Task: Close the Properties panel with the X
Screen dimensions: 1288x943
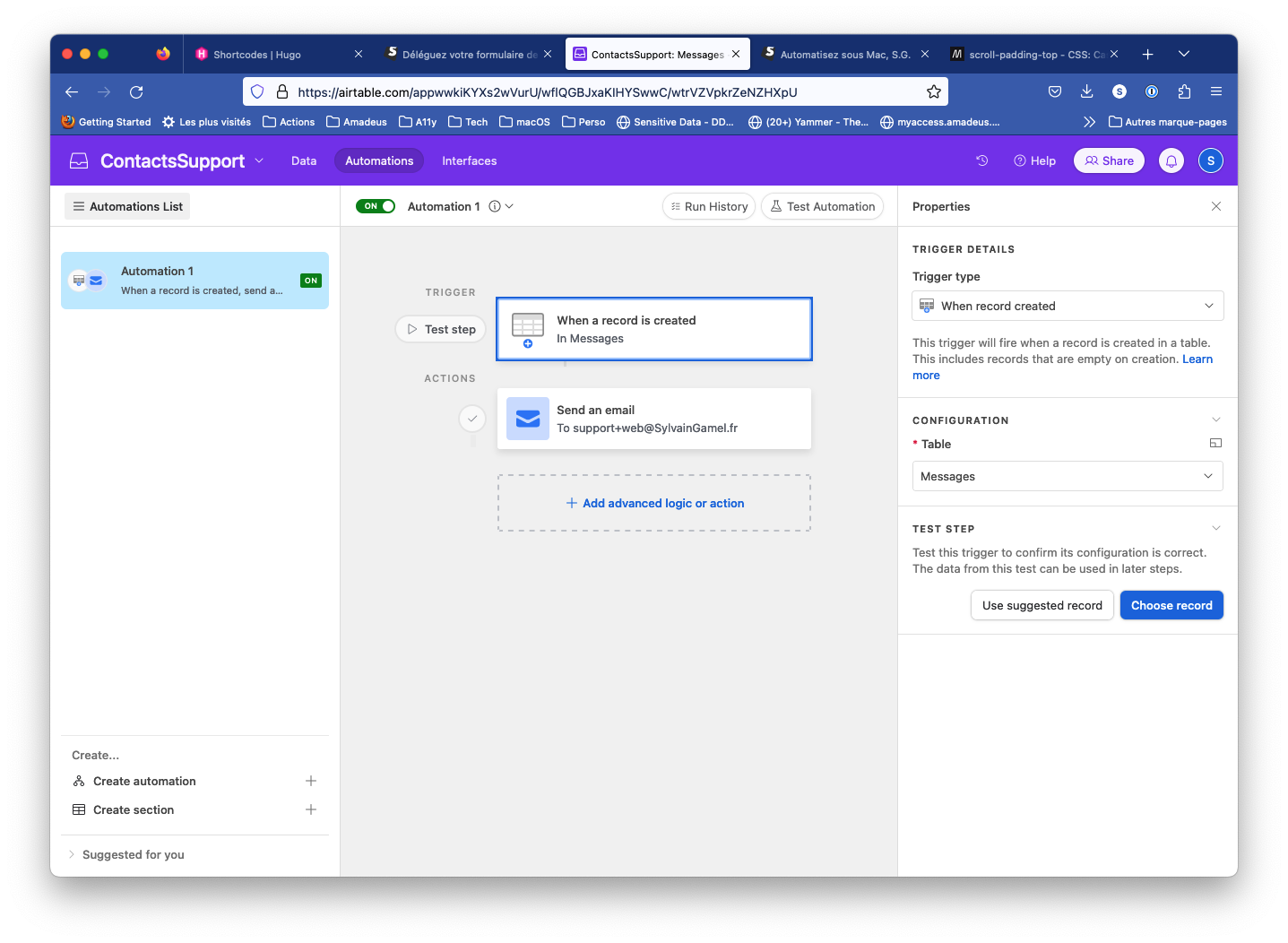Action: (1216, 206)
